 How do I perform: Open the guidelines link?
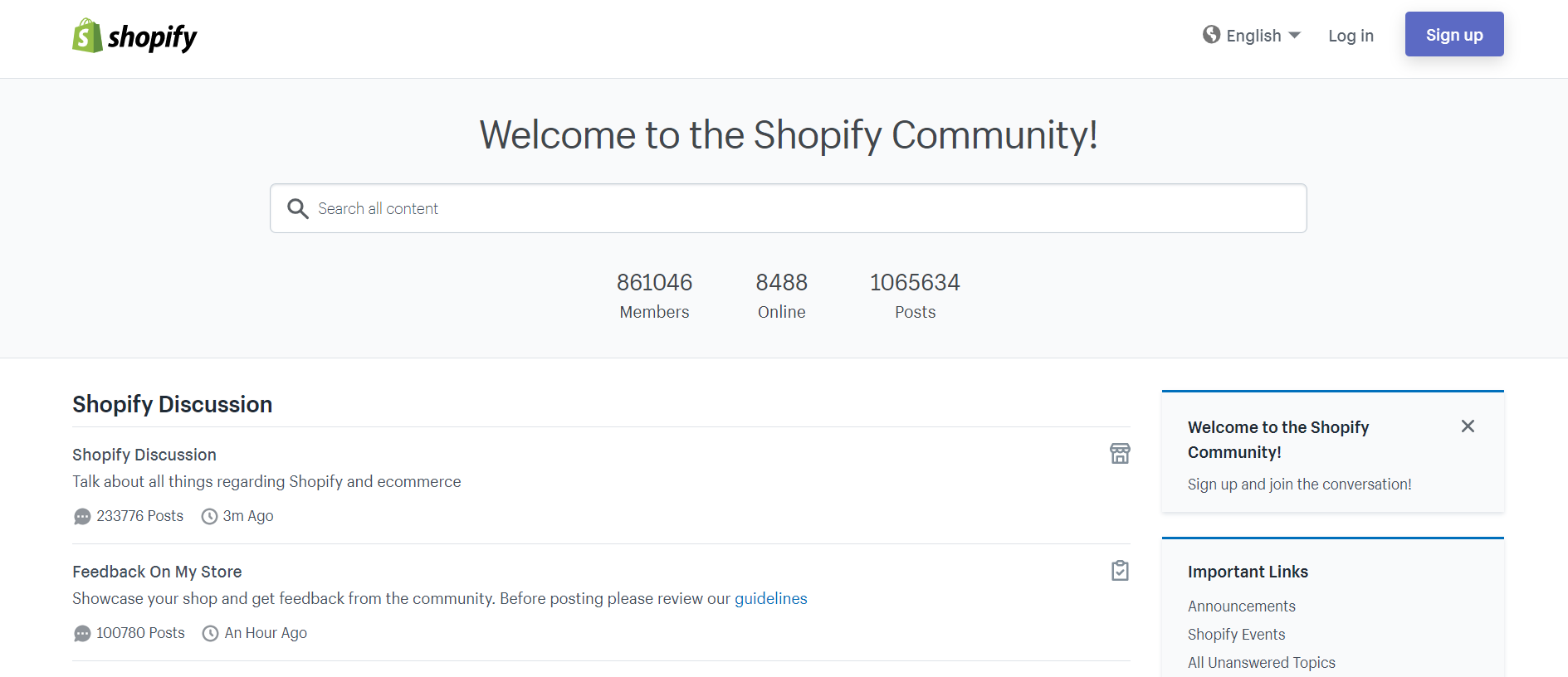click(x=770, y=598)
